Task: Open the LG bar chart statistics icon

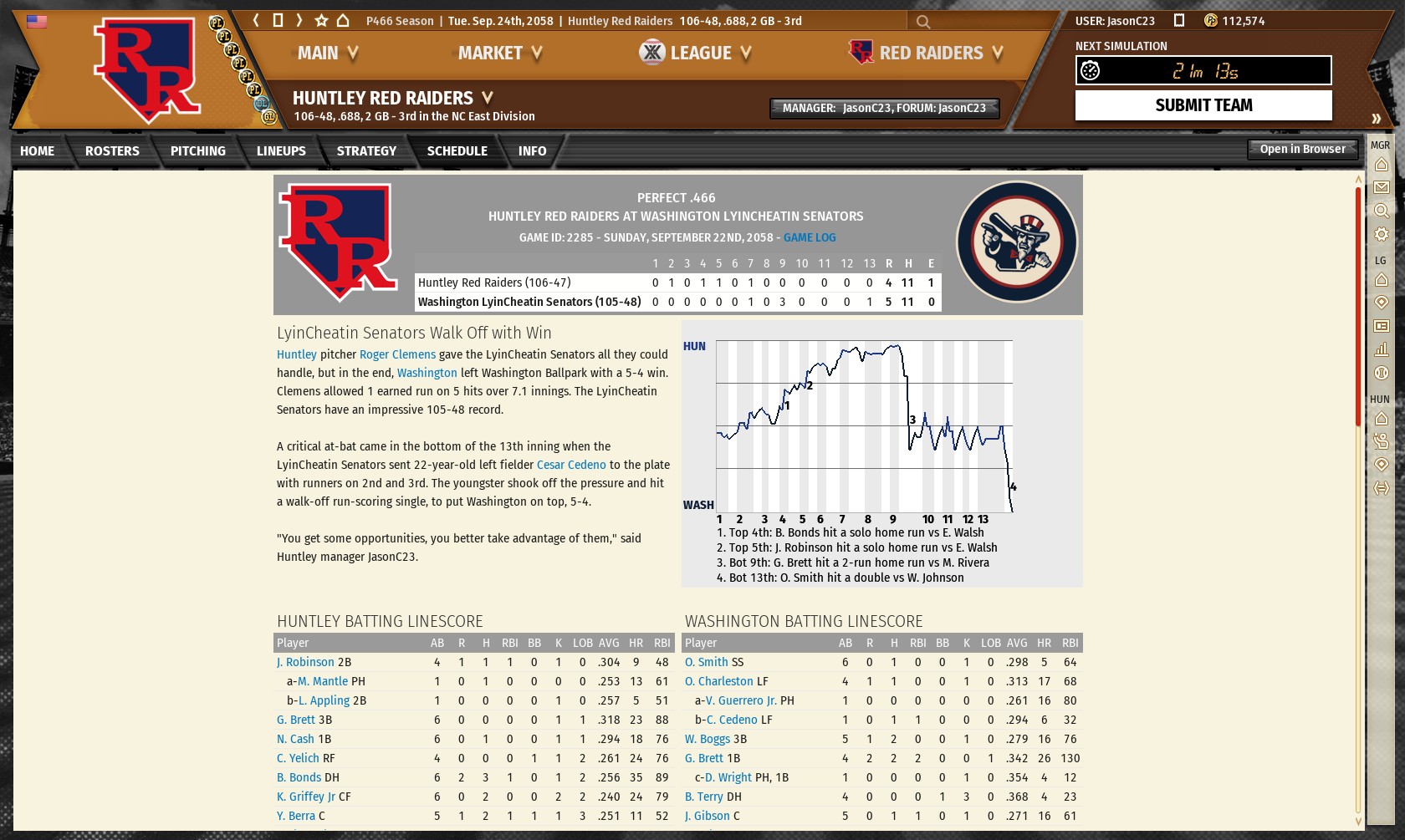Action: (1382, 349)
